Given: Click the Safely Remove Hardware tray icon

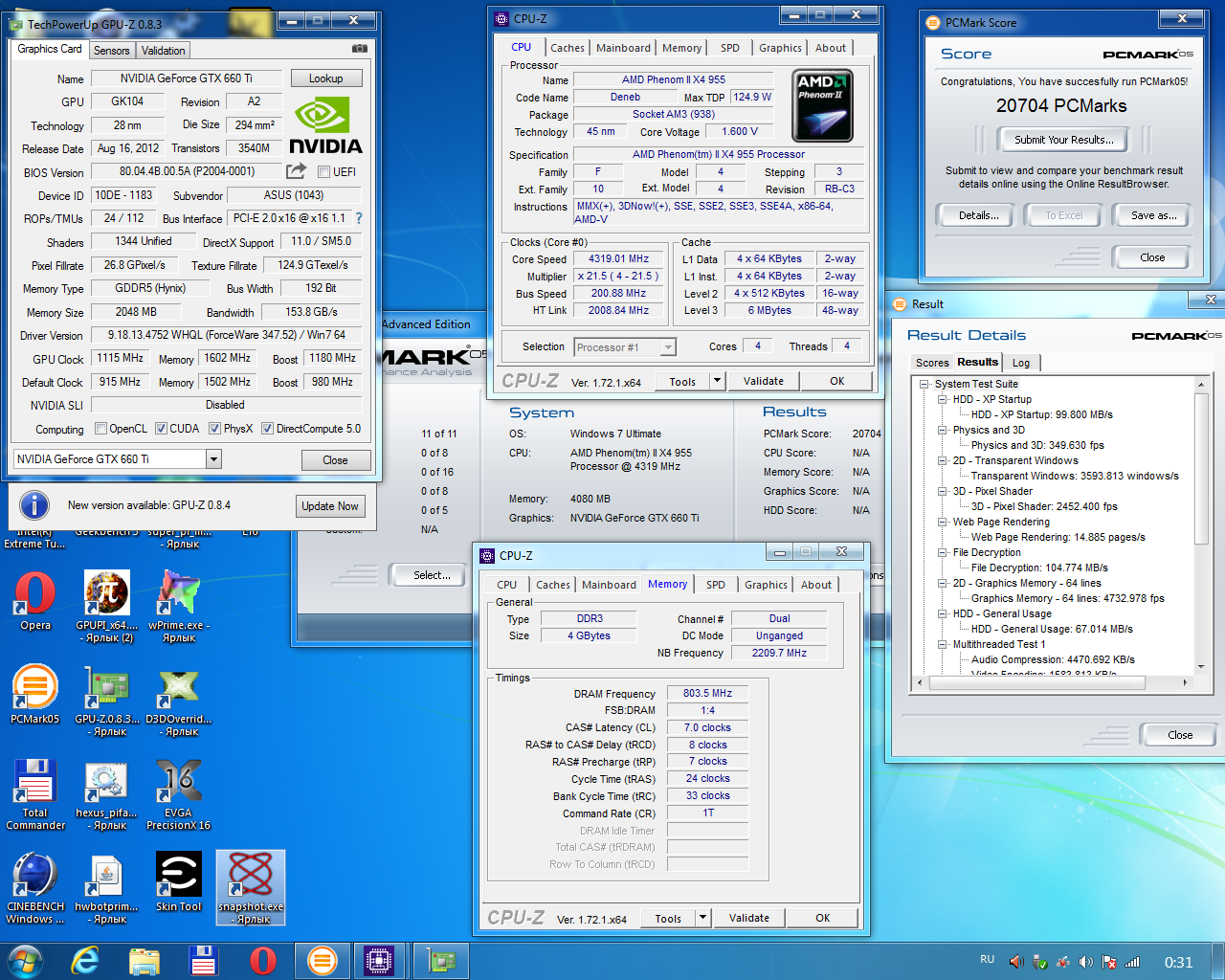Looking at the screenshot, I should [x=1038, y=962].
